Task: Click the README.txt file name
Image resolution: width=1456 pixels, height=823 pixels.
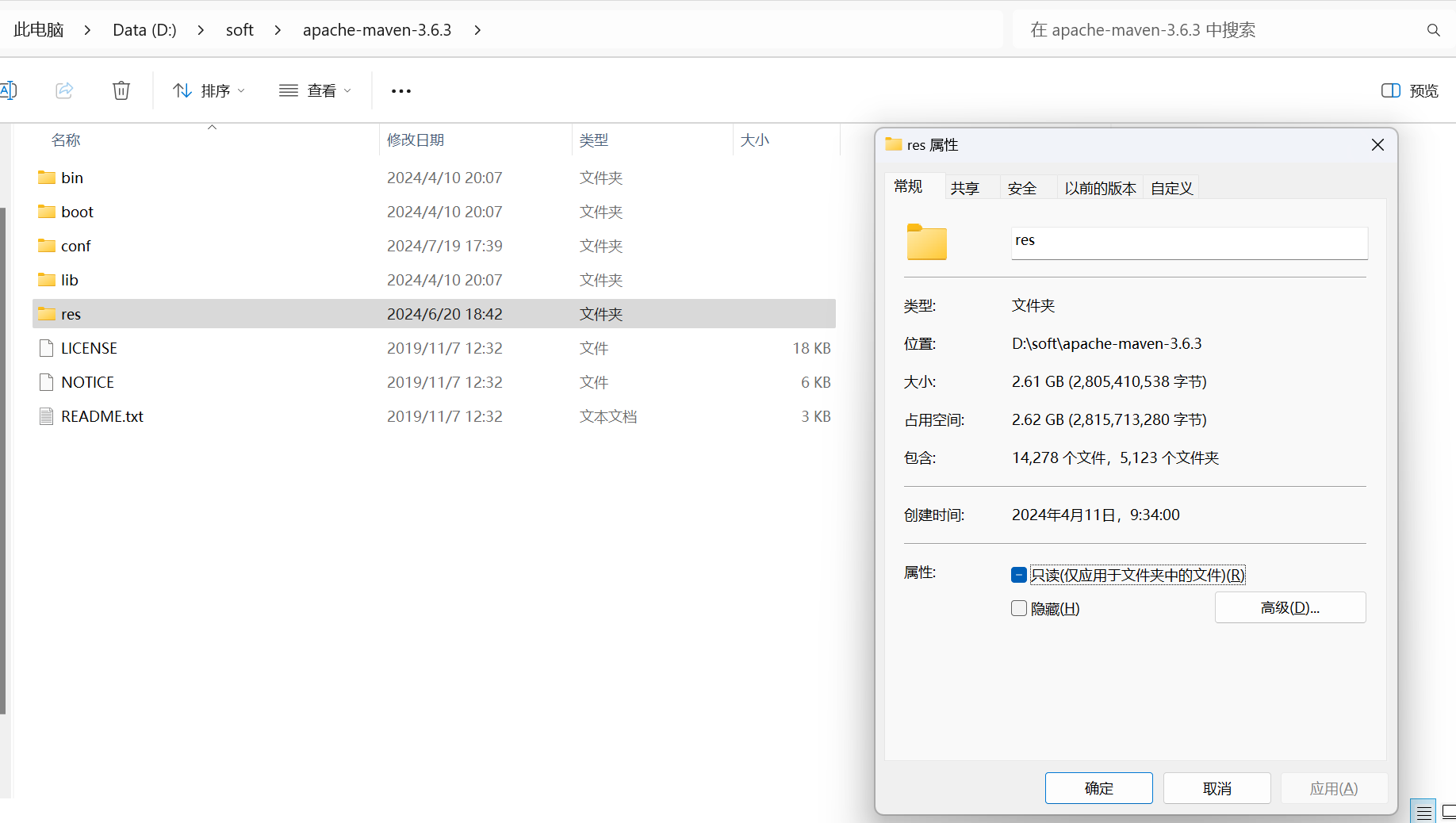Action: point(102,416)
